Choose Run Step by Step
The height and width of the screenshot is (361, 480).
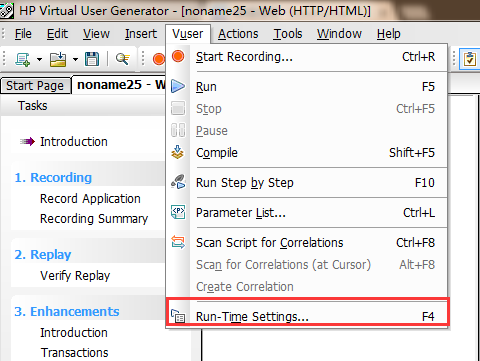(x=307, y=183)
